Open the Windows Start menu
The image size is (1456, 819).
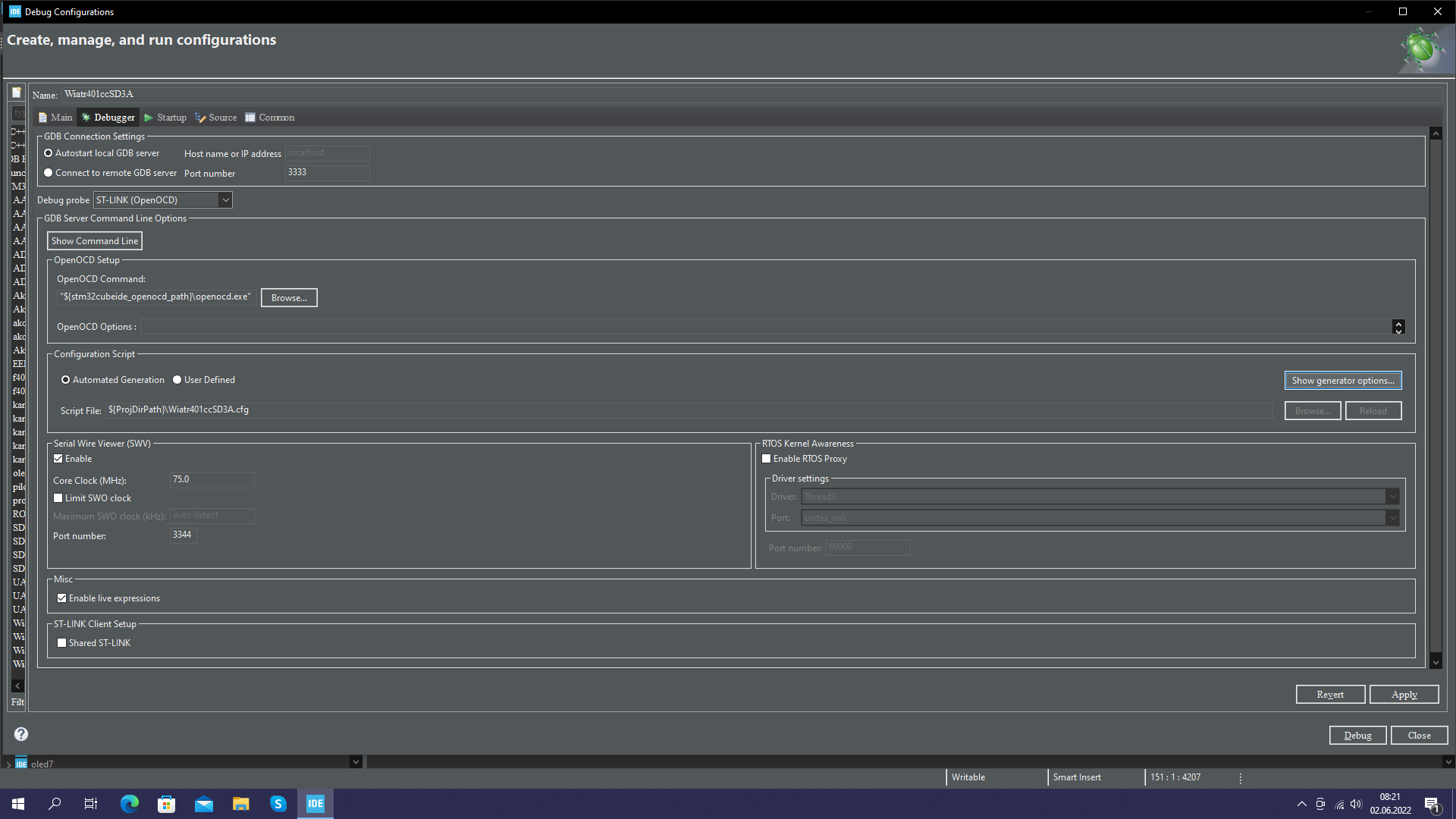18,804
